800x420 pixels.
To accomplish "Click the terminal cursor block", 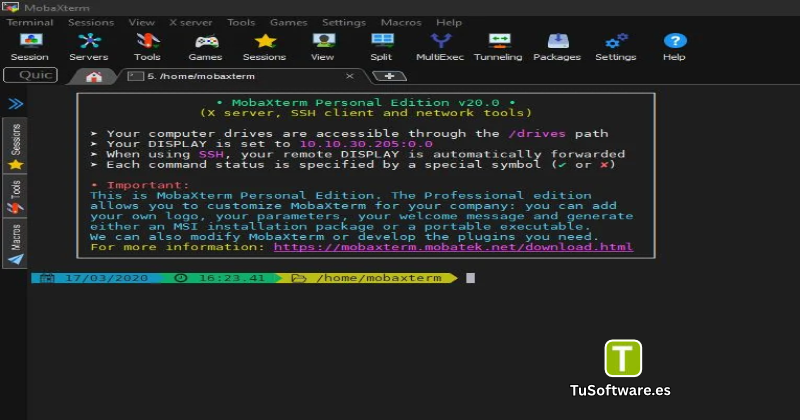I will [470, 278].
